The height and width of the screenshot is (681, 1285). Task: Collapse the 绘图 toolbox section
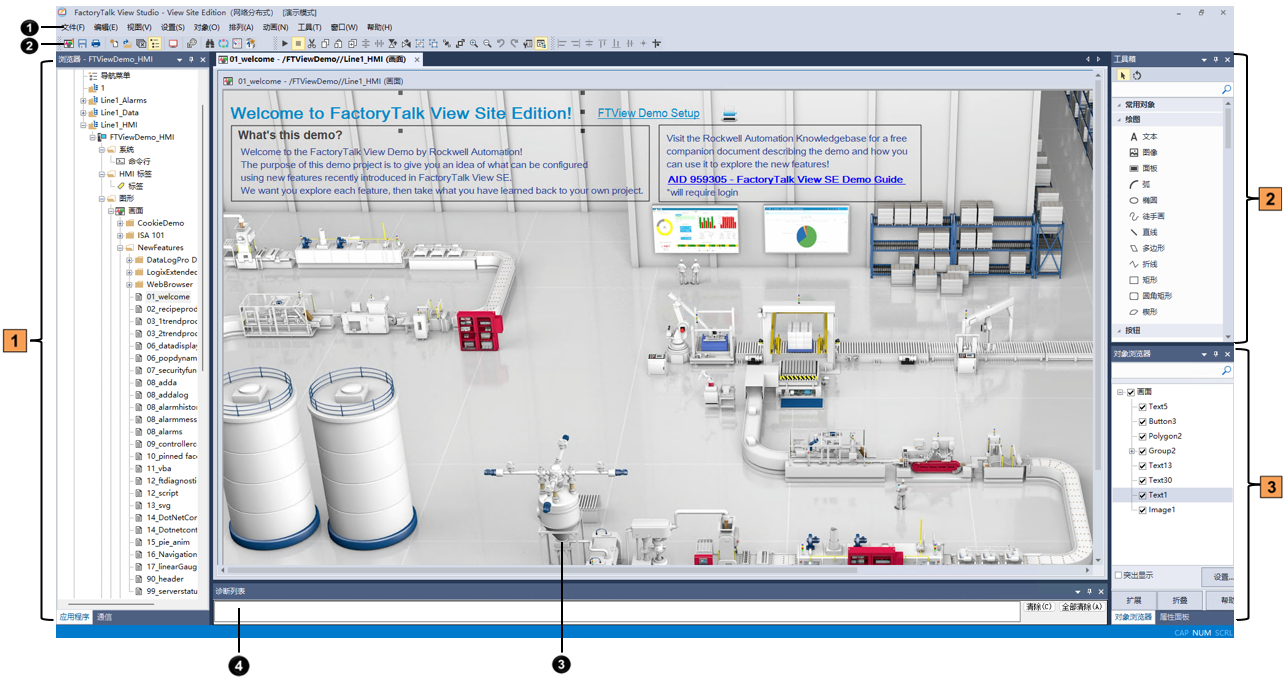(1120, 119)
